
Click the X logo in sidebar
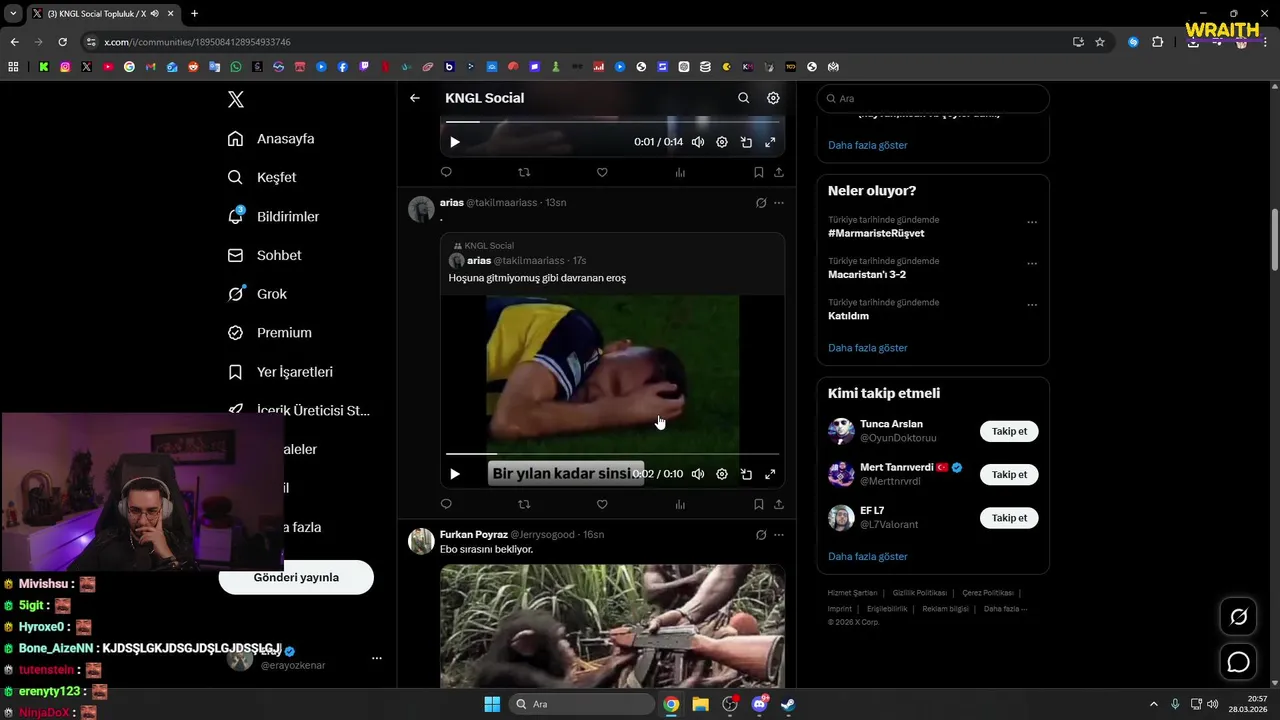236,99
